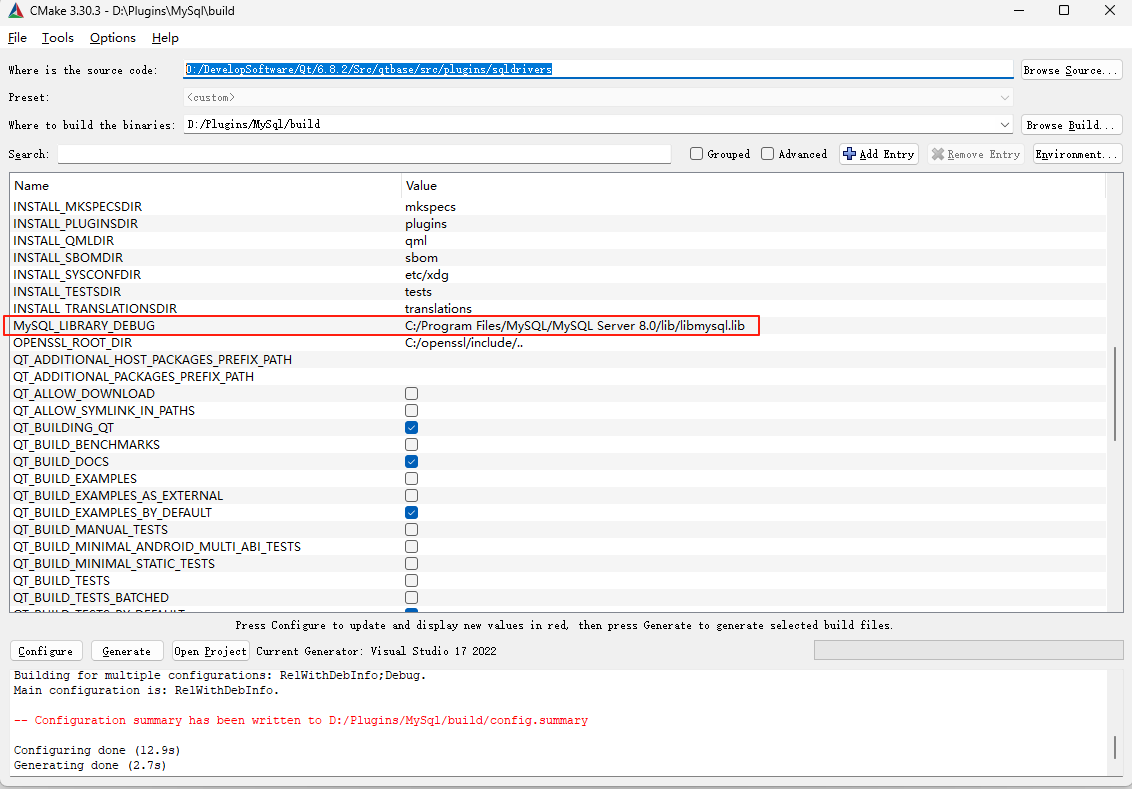Open the Tools menu
Image resolution: width=1132 pixels, height=789 pixels.
pyautogui.click(x=58, y=38)
